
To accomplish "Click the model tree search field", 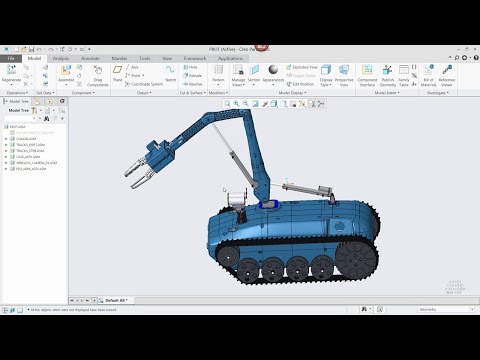I will tap(20, 118).
